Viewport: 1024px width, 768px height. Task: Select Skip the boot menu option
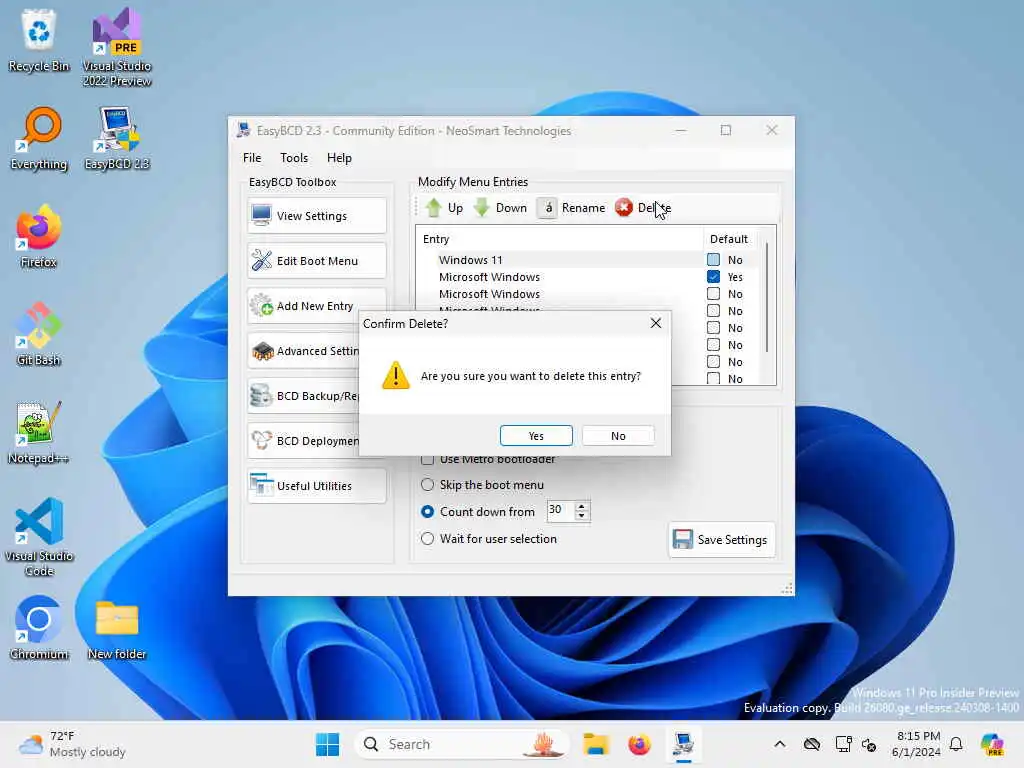[427, 485]
